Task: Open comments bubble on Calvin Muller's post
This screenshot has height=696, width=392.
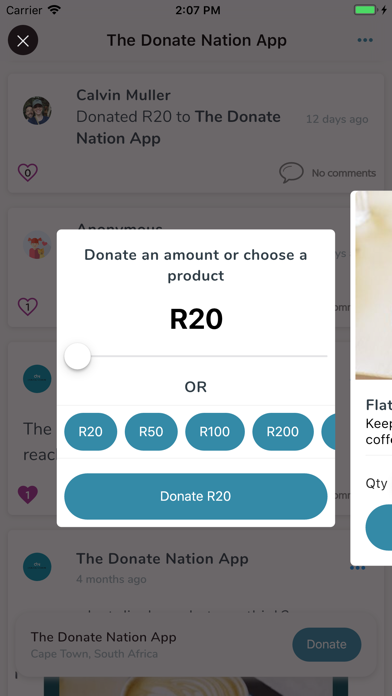Action: 291,173
